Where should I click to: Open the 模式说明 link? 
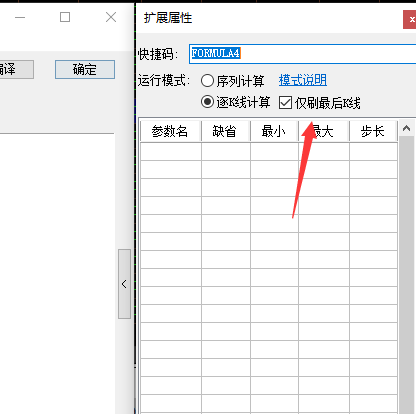(303, 80)
